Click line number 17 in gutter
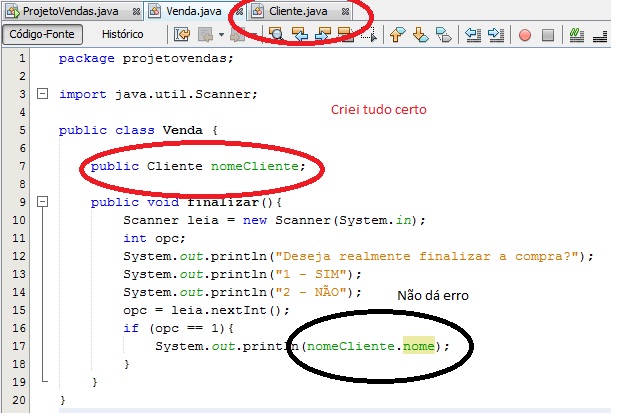Image resolution: width=624 pixels, height=416 pixels. click(19, 346)
